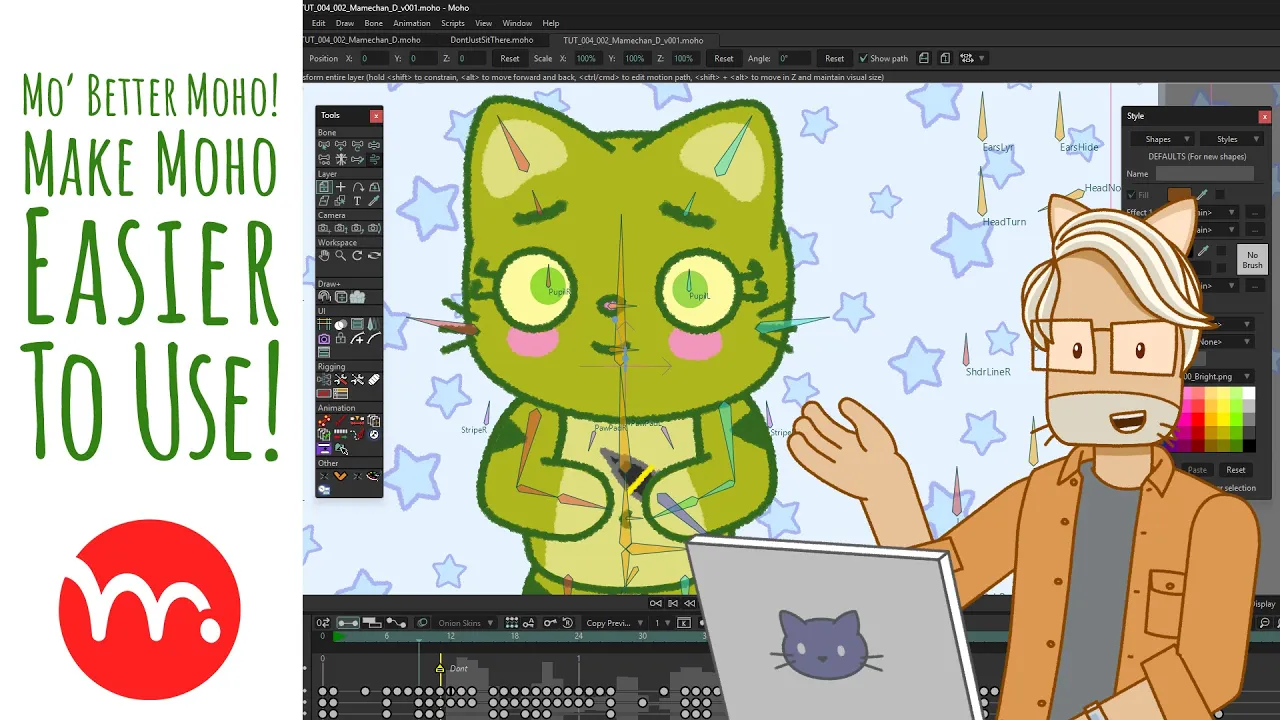This screenshot has height=720, width=1280.
Task: Click the circled R icon in timeline toolbar
Action: point(567,623)
